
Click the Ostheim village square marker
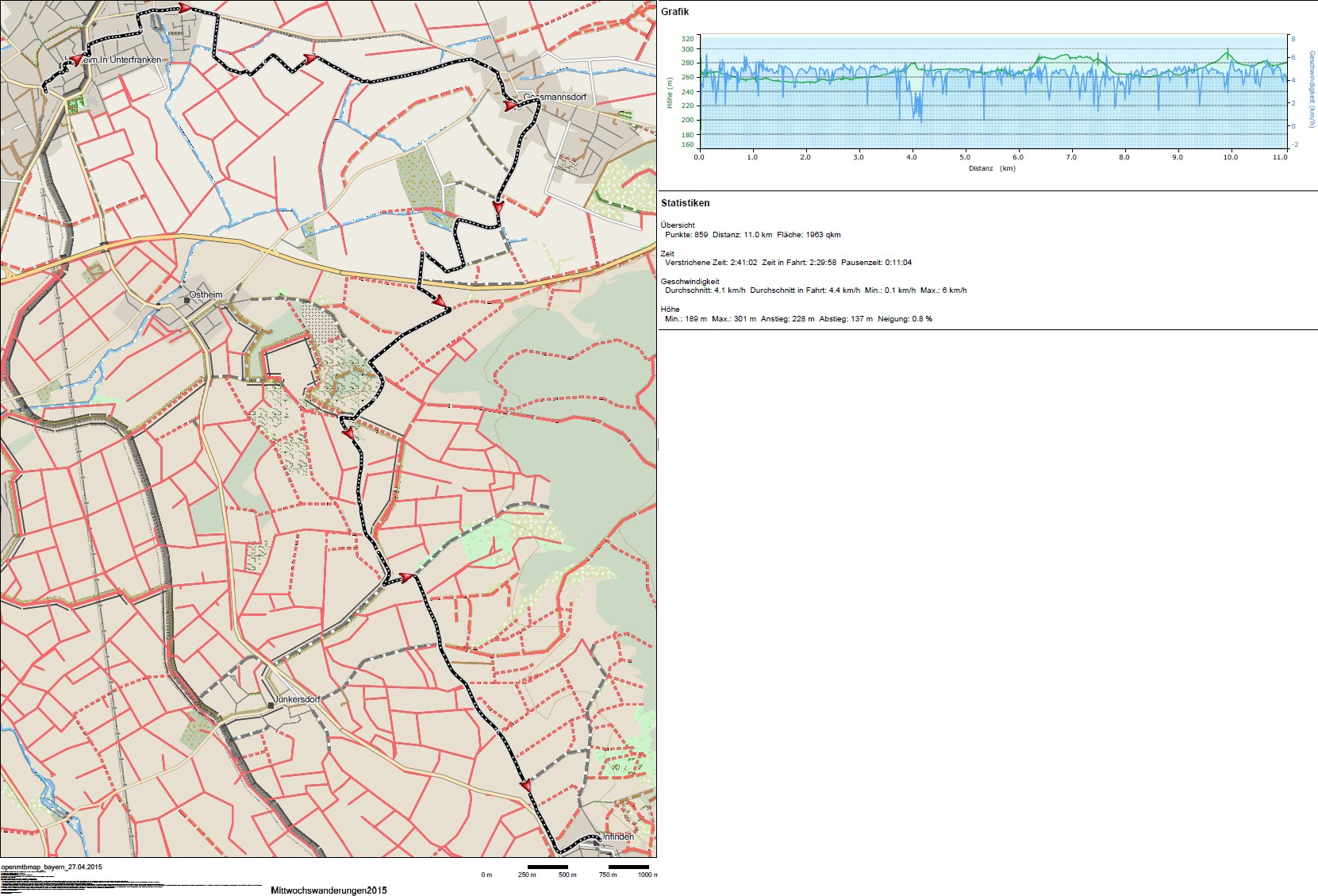(x=186, y=301)
